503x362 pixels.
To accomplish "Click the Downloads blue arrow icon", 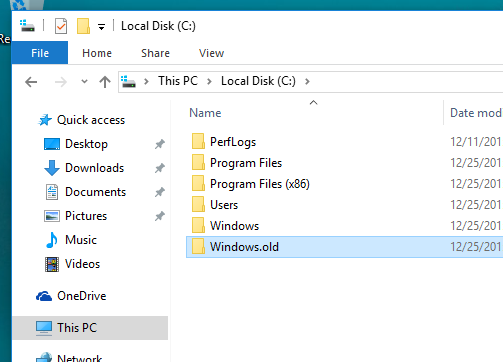I will (x=52, y=168).
